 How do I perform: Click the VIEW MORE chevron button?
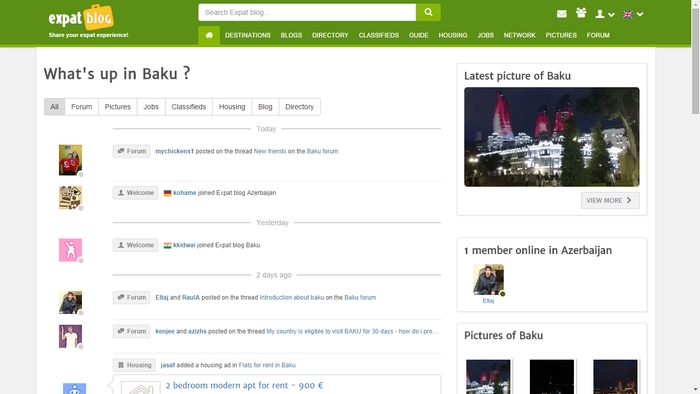pos(610,200)
